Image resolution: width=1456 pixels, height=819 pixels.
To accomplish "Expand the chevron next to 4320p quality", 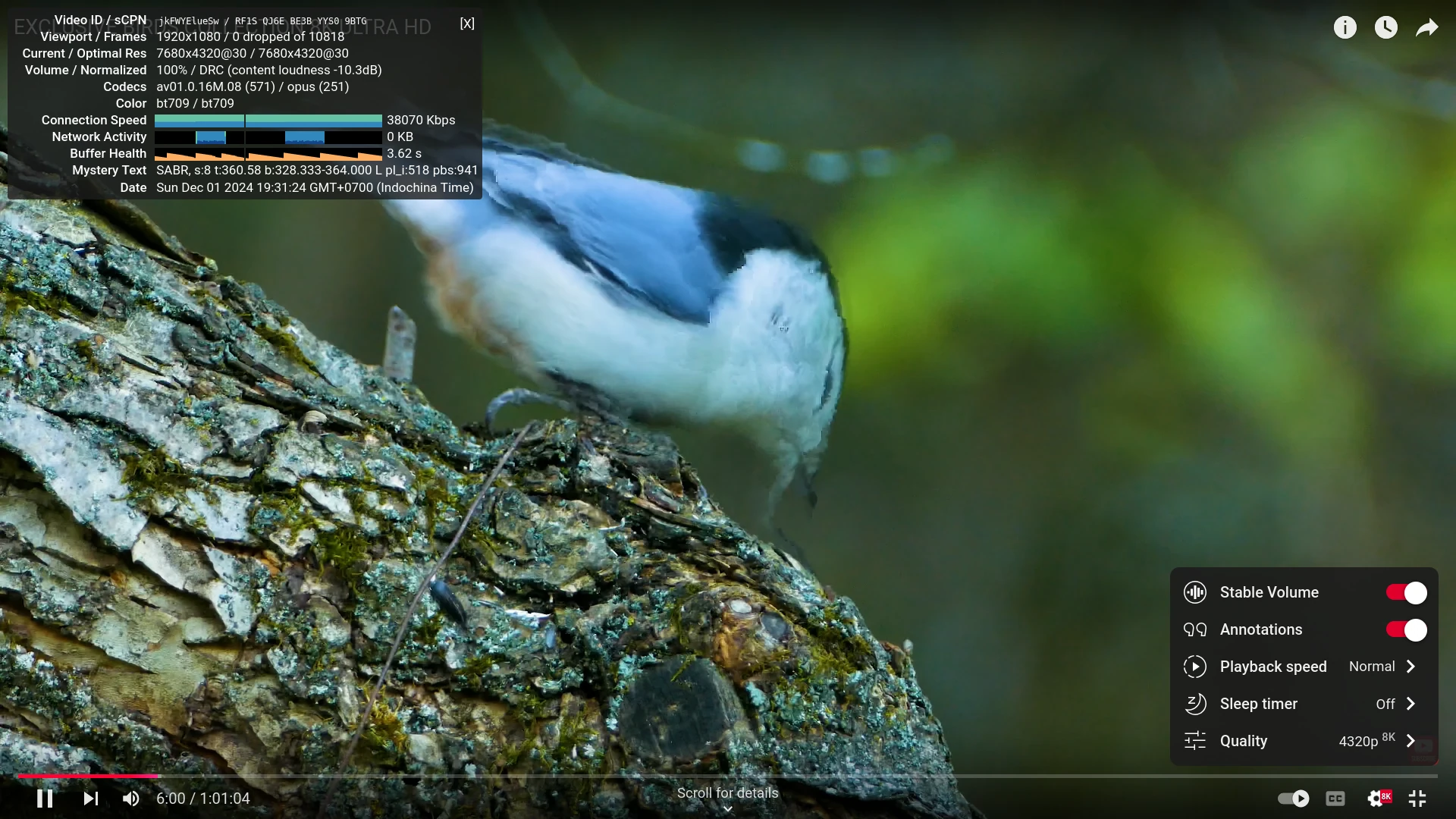I will coord(1410,741).
